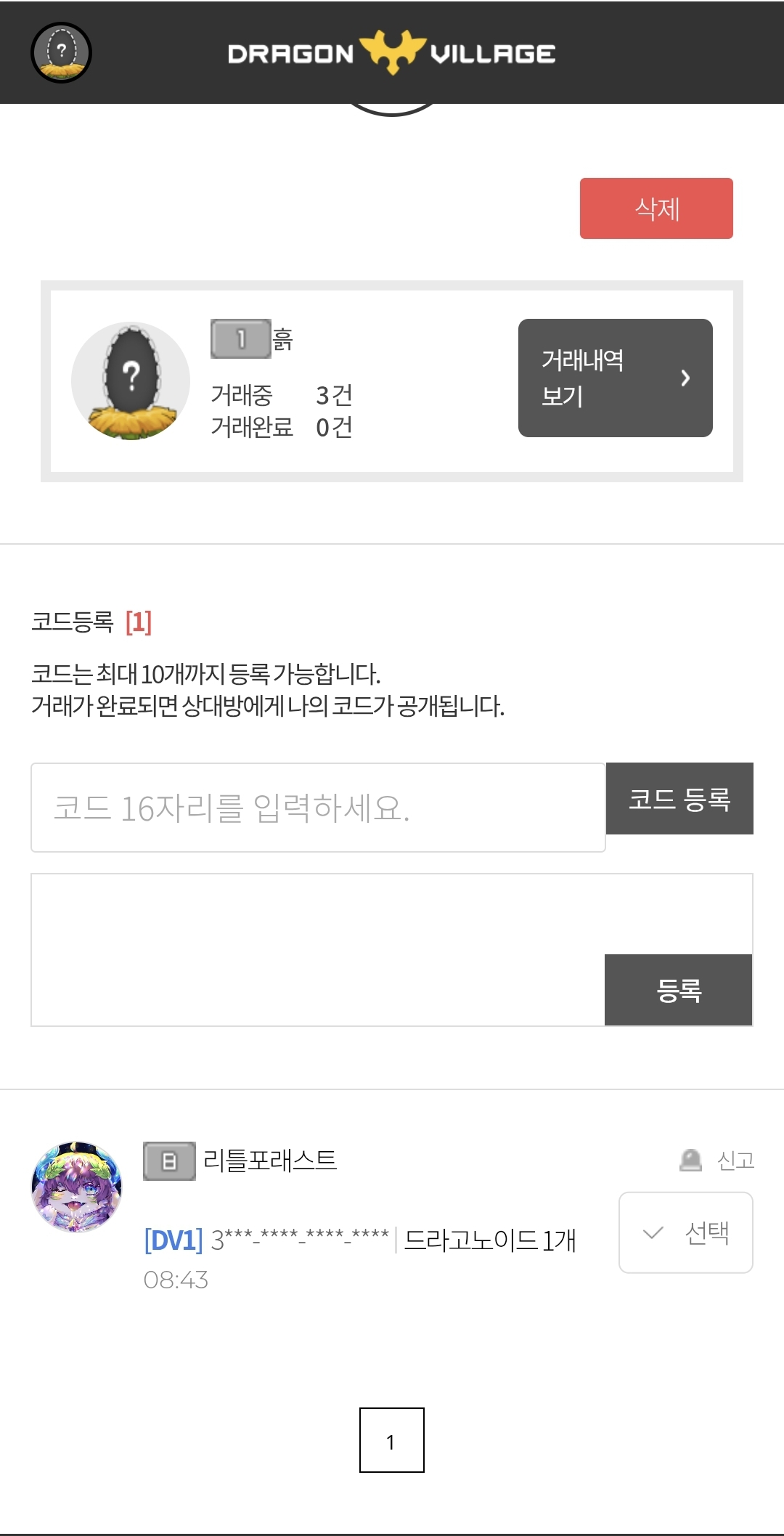Click the large egg avatar in profile card
Viewport: 784px width, 1536px height.
pos(131,381)
